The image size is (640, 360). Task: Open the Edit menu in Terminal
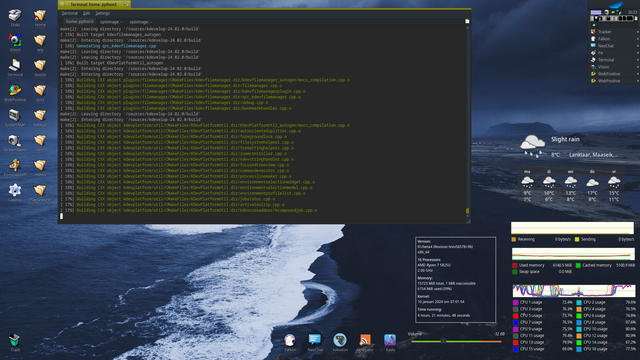[x=86, y=13]
